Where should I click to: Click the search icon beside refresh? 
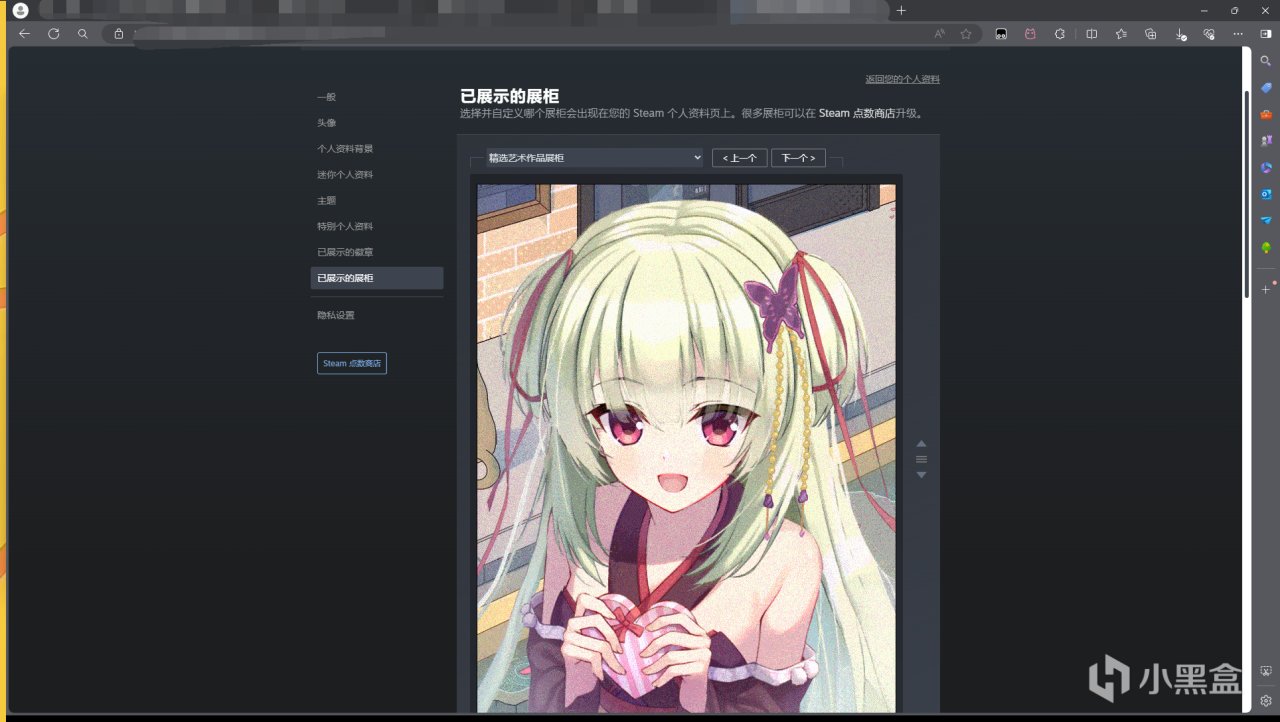[x=83, y=33]
